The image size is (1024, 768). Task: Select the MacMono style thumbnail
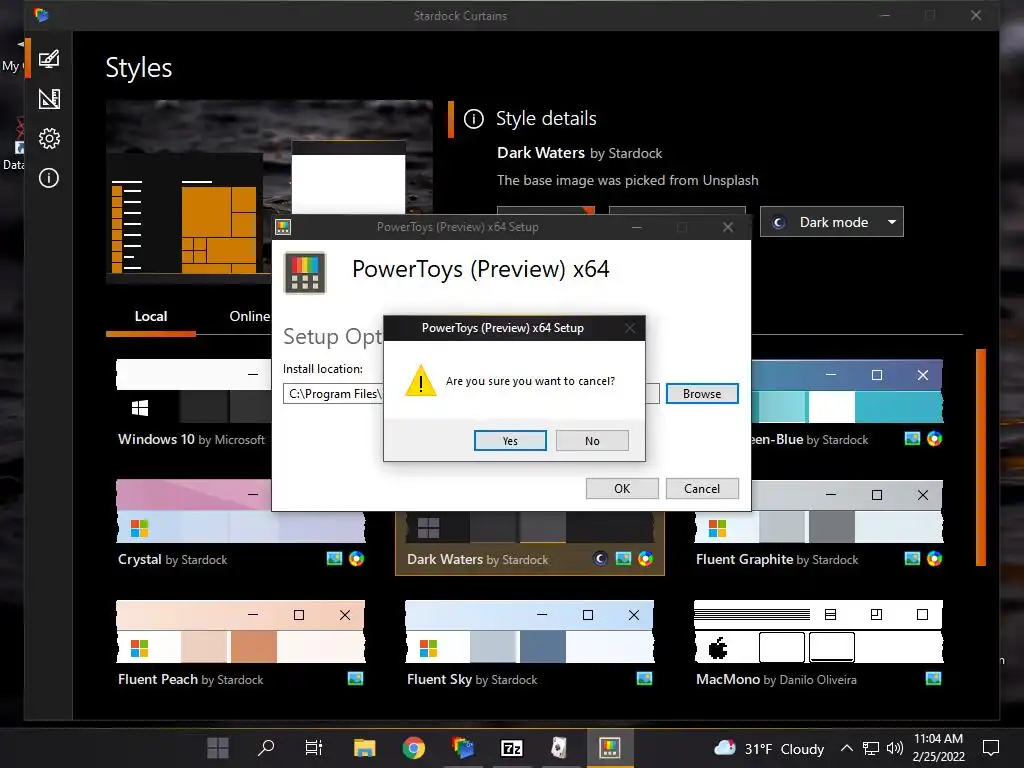coord(818,632)
